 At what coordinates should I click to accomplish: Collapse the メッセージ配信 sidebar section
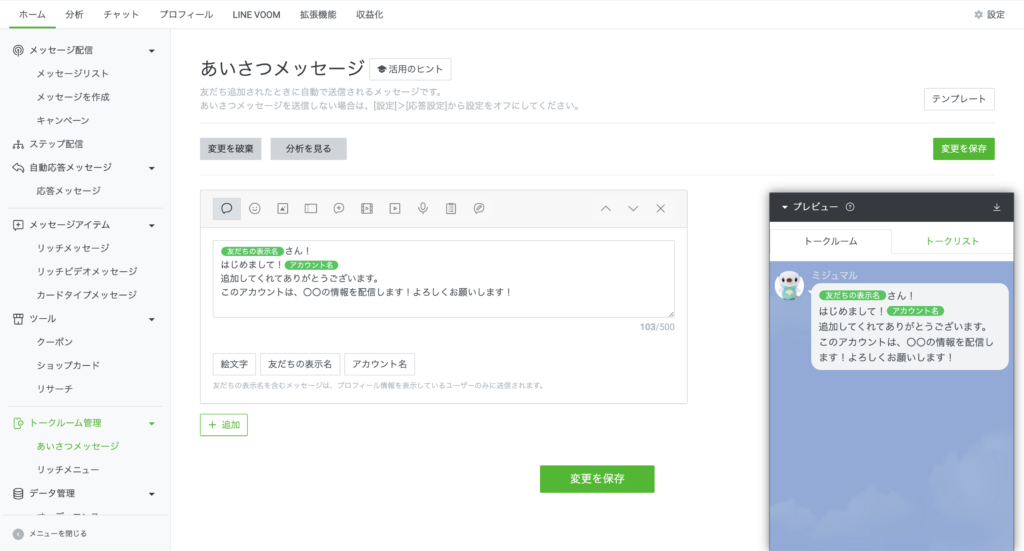click(151, 50)
